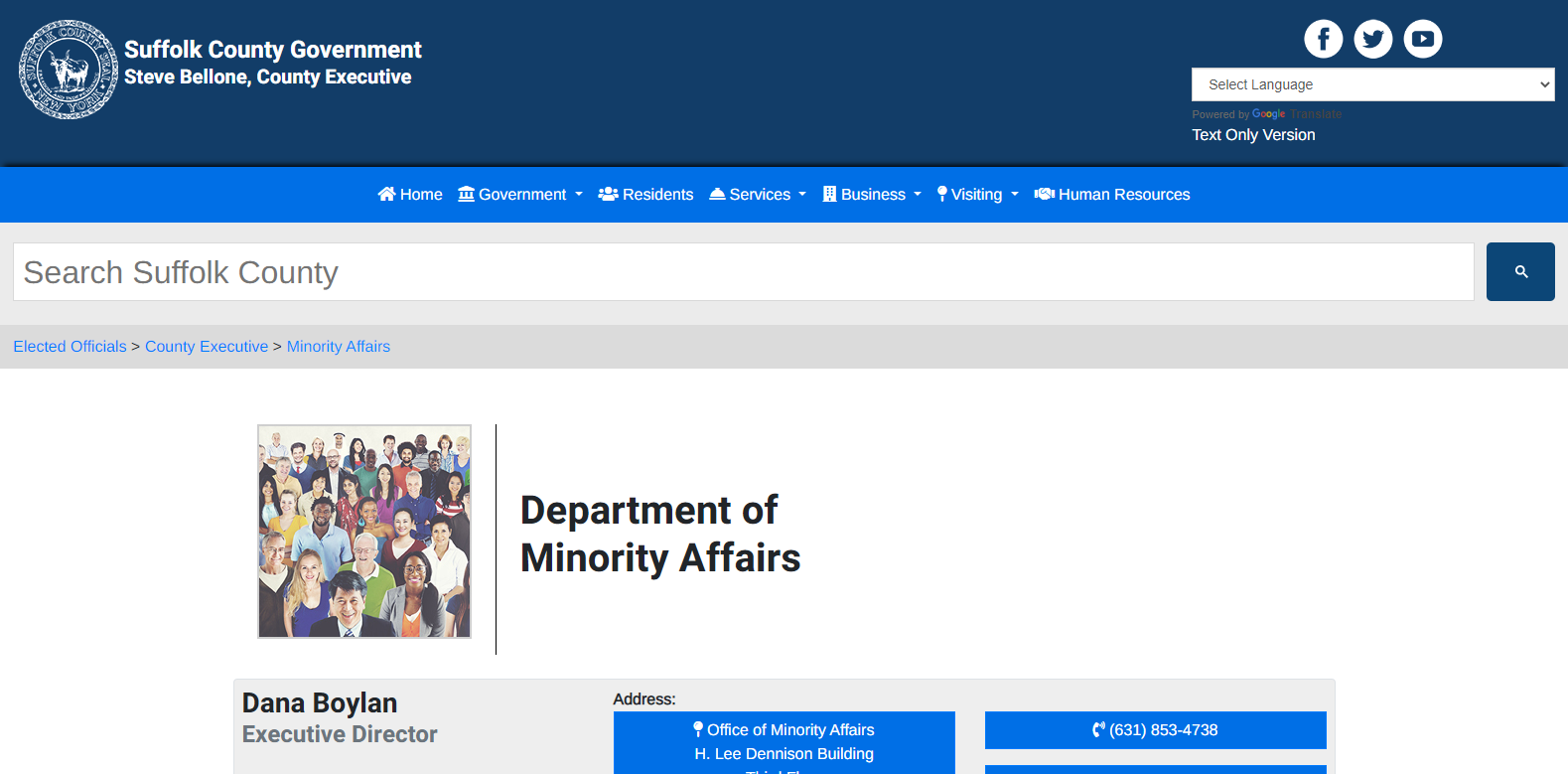Image resolution: width=1568 pixels, height=774 pixels.
Task: Follow the Elected Officials breadcrumb link
Action: [x=70, y=347]
